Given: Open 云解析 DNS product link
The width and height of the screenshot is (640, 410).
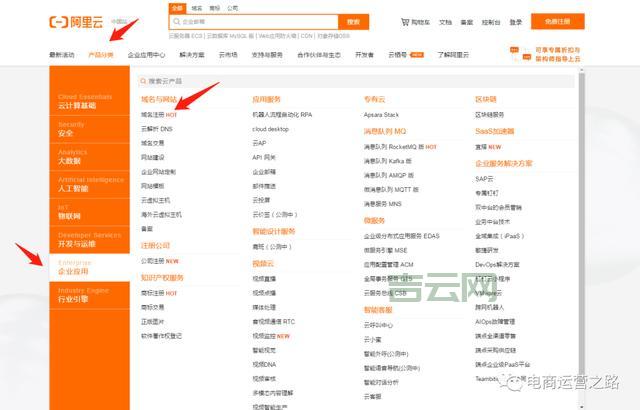Looking at the screenshot, I should [157, 129].
